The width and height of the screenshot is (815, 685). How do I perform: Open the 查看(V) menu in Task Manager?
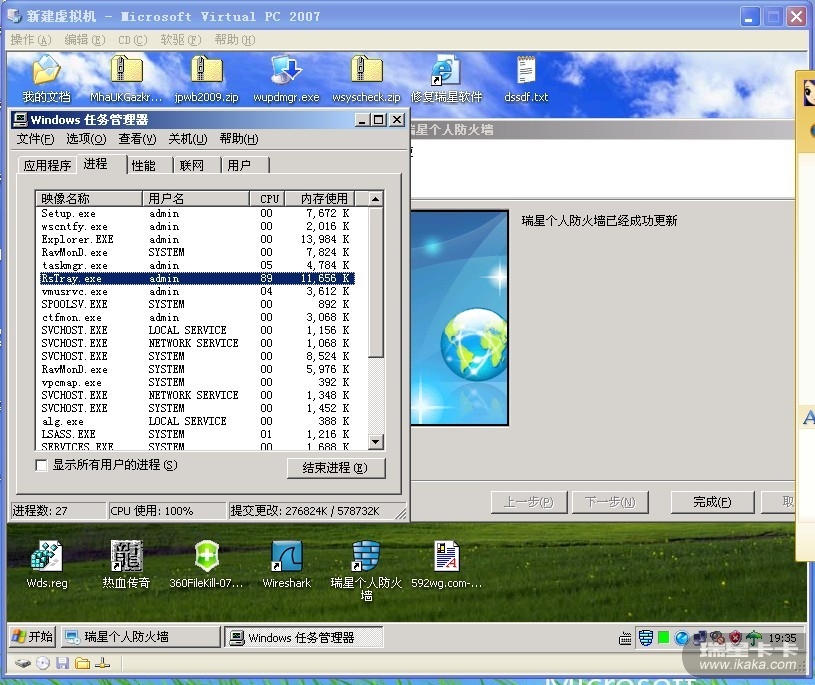pos(137,139)
